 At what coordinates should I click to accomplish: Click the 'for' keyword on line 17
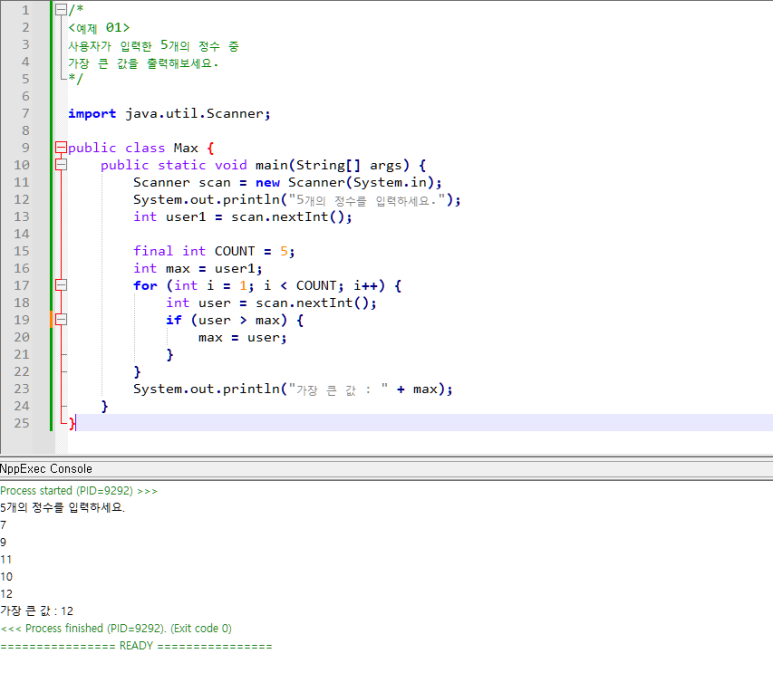coord(145,285)
